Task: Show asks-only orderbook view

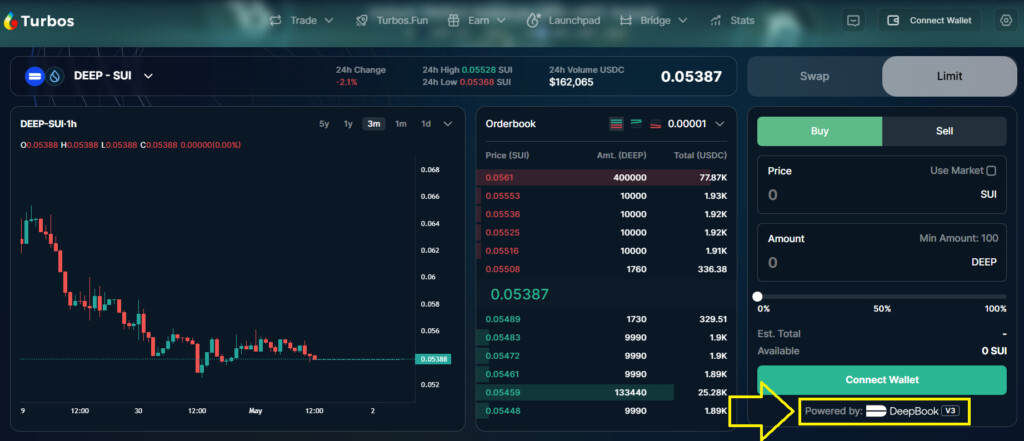Action: pos(656,123)
